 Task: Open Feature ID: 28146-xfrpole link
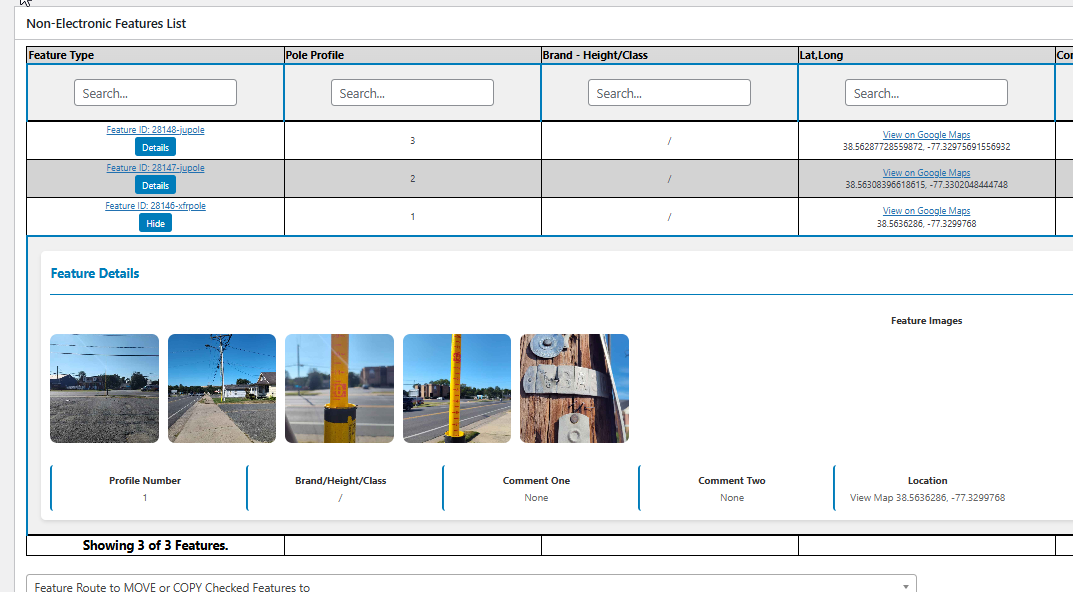point(155,205)
